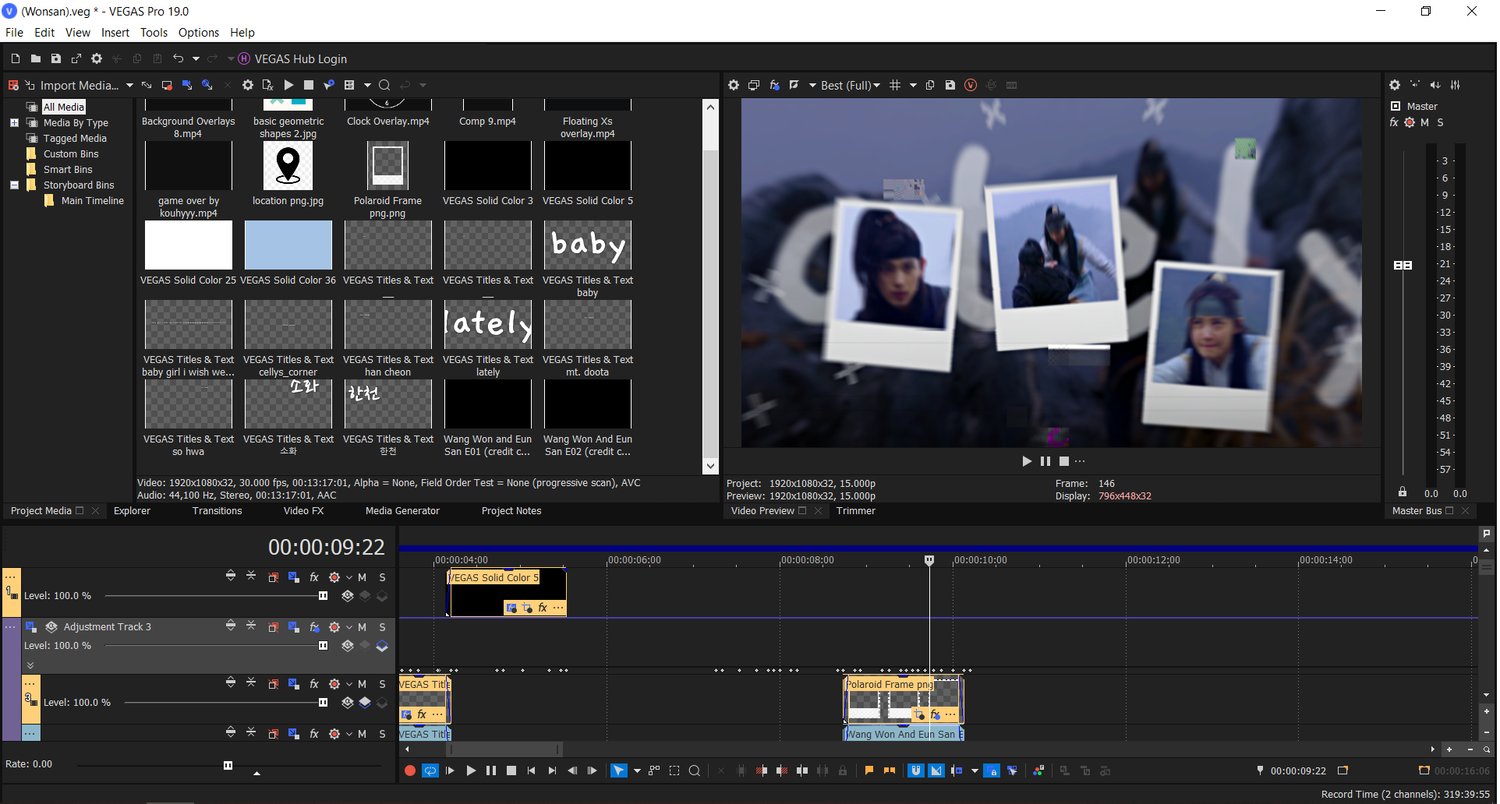Expand the Media By Type node
Viewport: 1500px width, 804px height.
pos(15,123)
